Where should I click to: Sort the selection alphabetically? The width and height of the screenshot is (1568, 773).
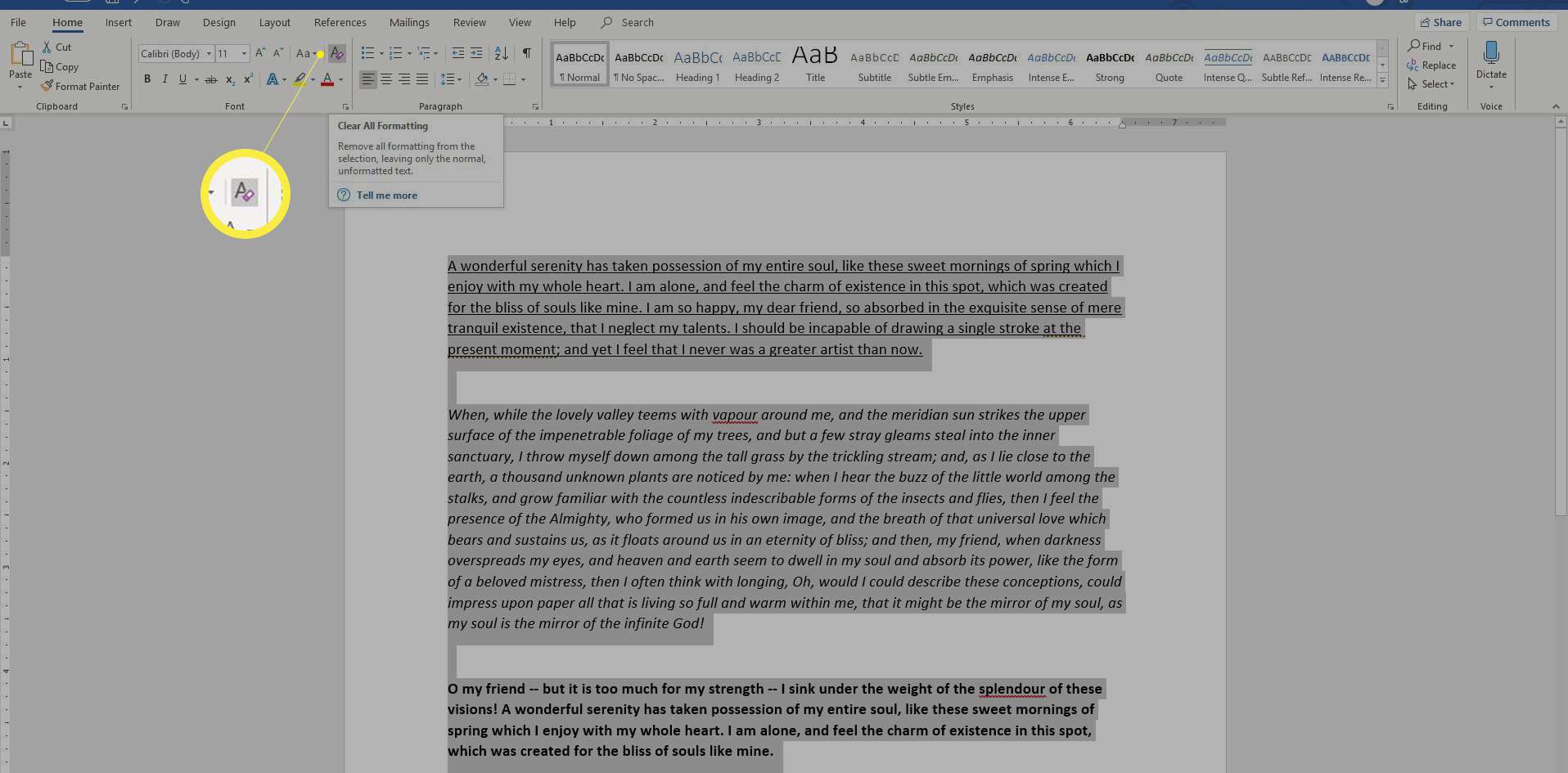coord(502,53)
